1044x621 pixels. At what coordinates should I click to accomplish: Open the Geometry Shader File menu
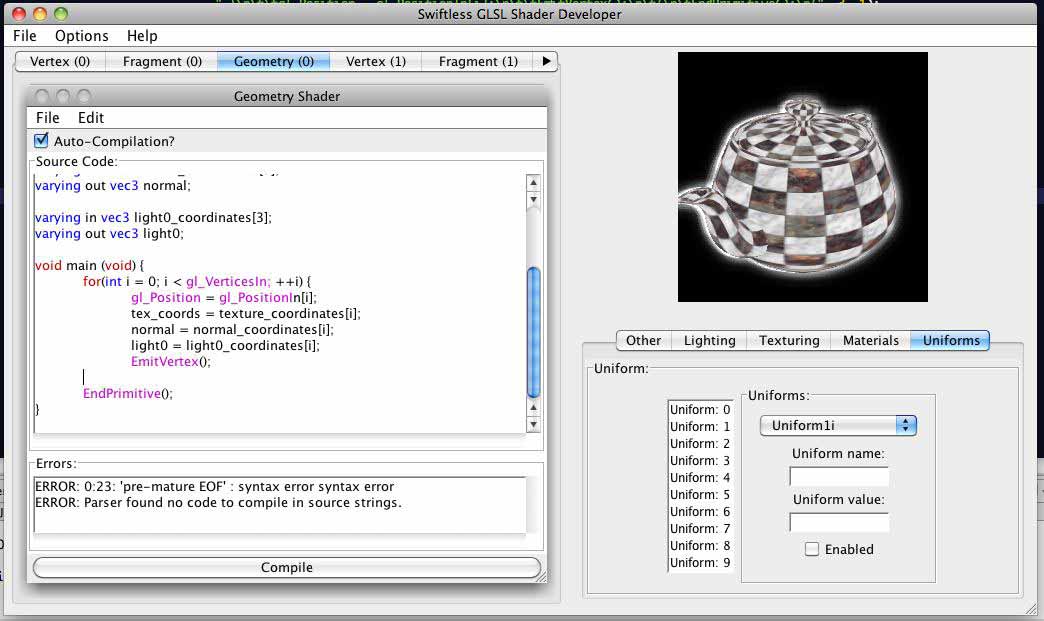47,118
